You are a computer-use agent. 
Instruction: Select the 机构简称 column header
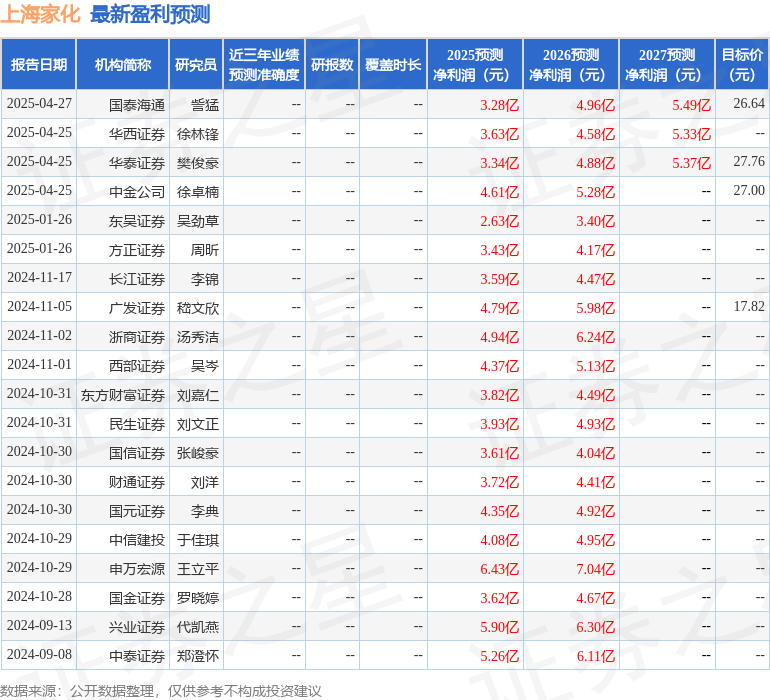[123, 64]
